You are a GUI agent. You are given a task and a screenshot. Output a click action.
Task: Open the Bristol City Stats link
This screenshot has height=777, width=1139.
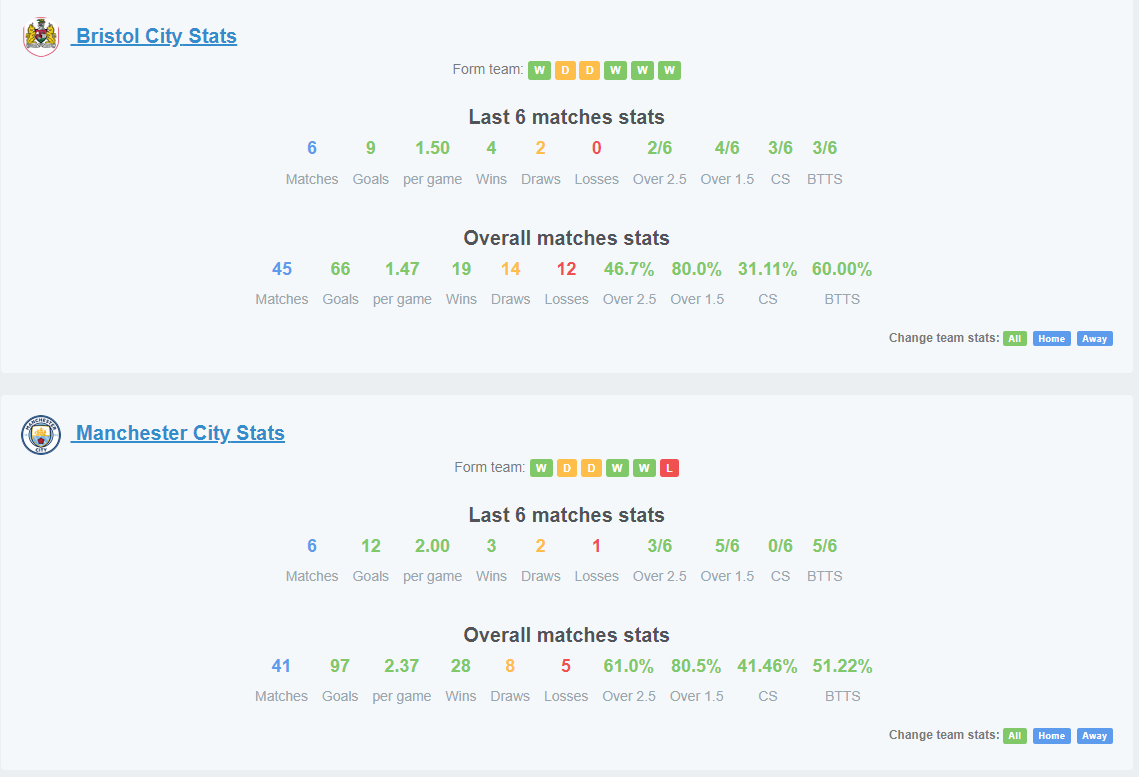pos(154,36)
